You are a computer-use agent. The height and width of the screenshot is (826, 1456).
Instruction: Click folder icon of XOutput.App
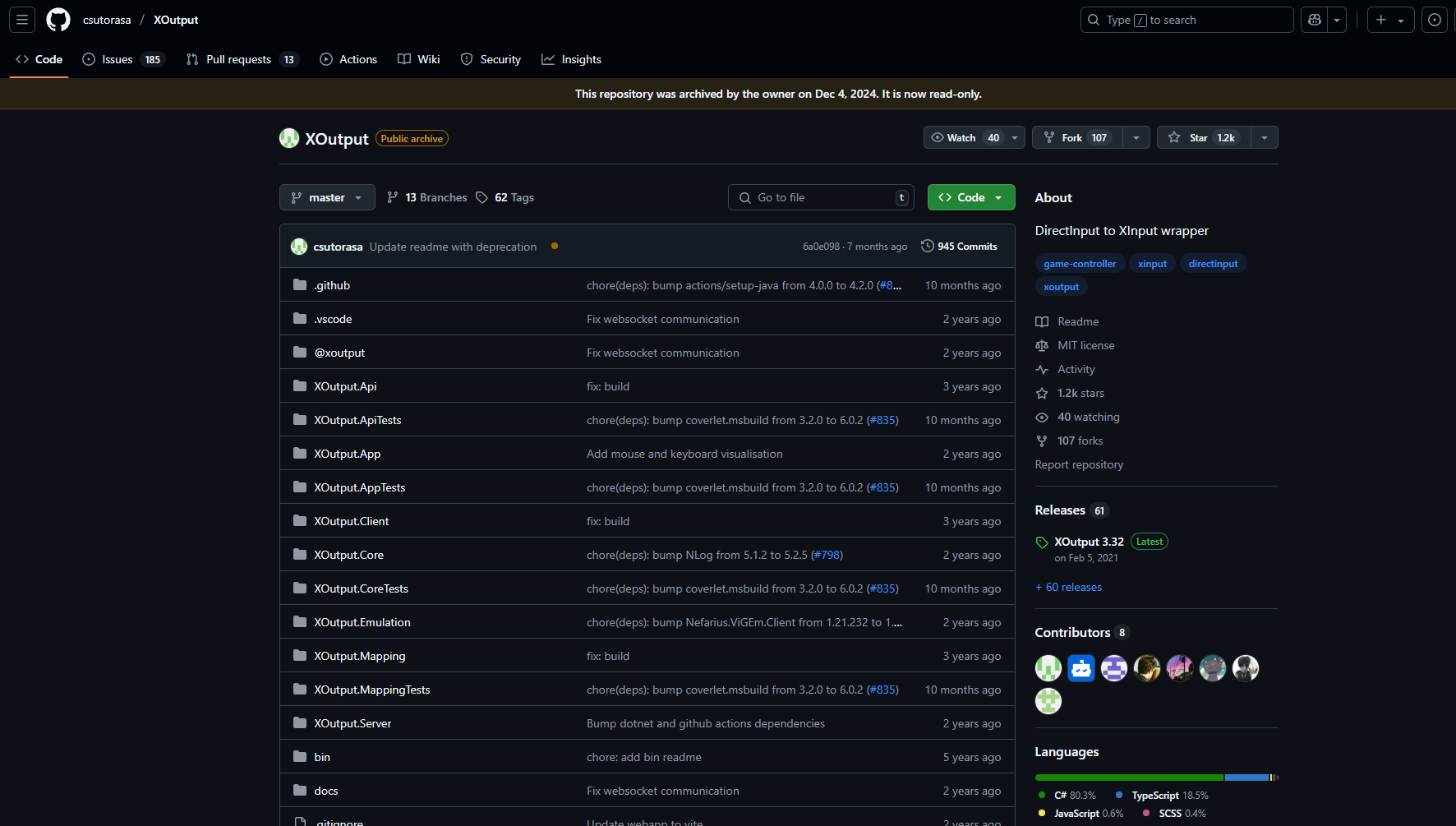[x=300, y=454]
